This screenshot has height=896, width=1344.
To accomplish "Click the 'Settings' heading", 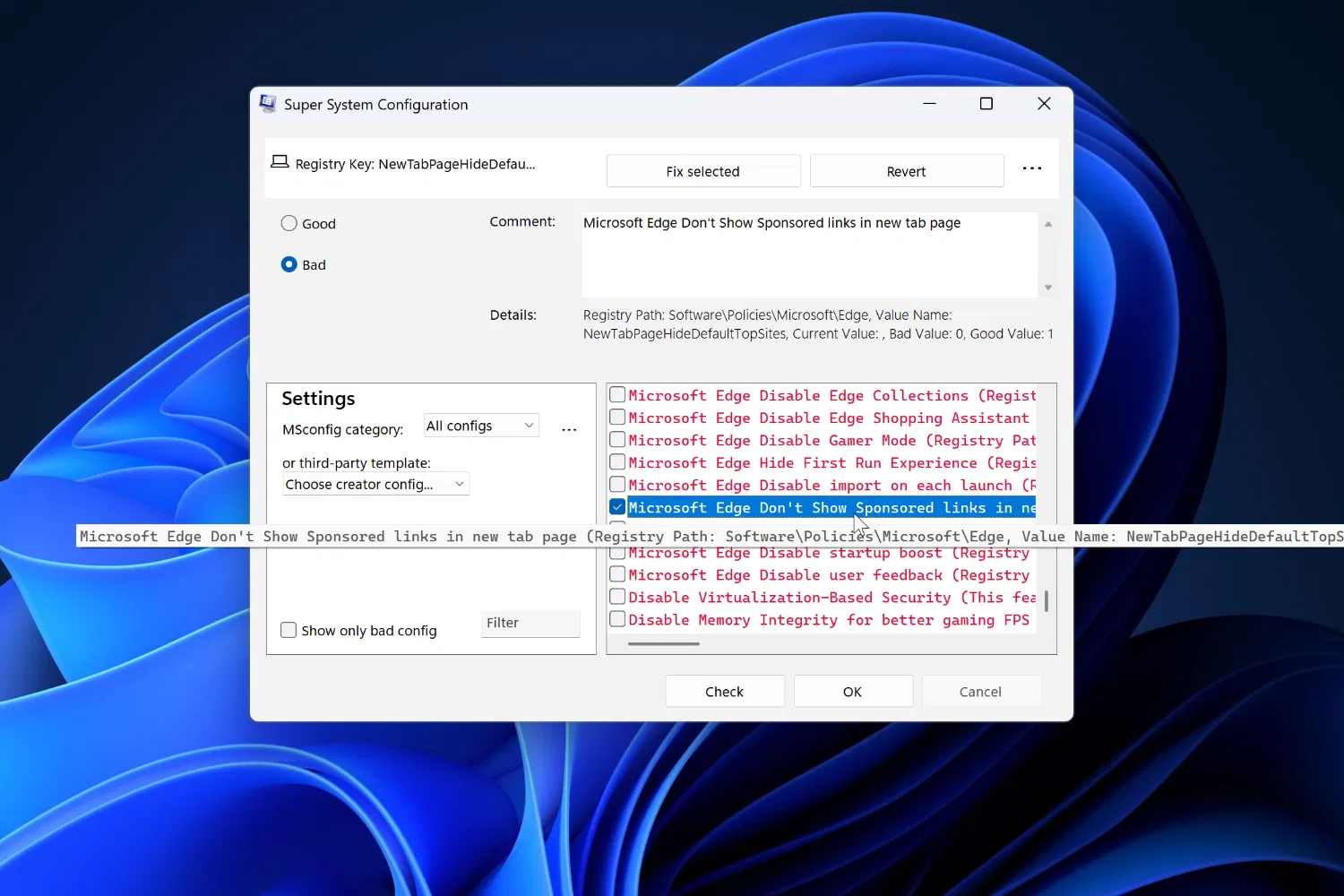I will (318, 399).
